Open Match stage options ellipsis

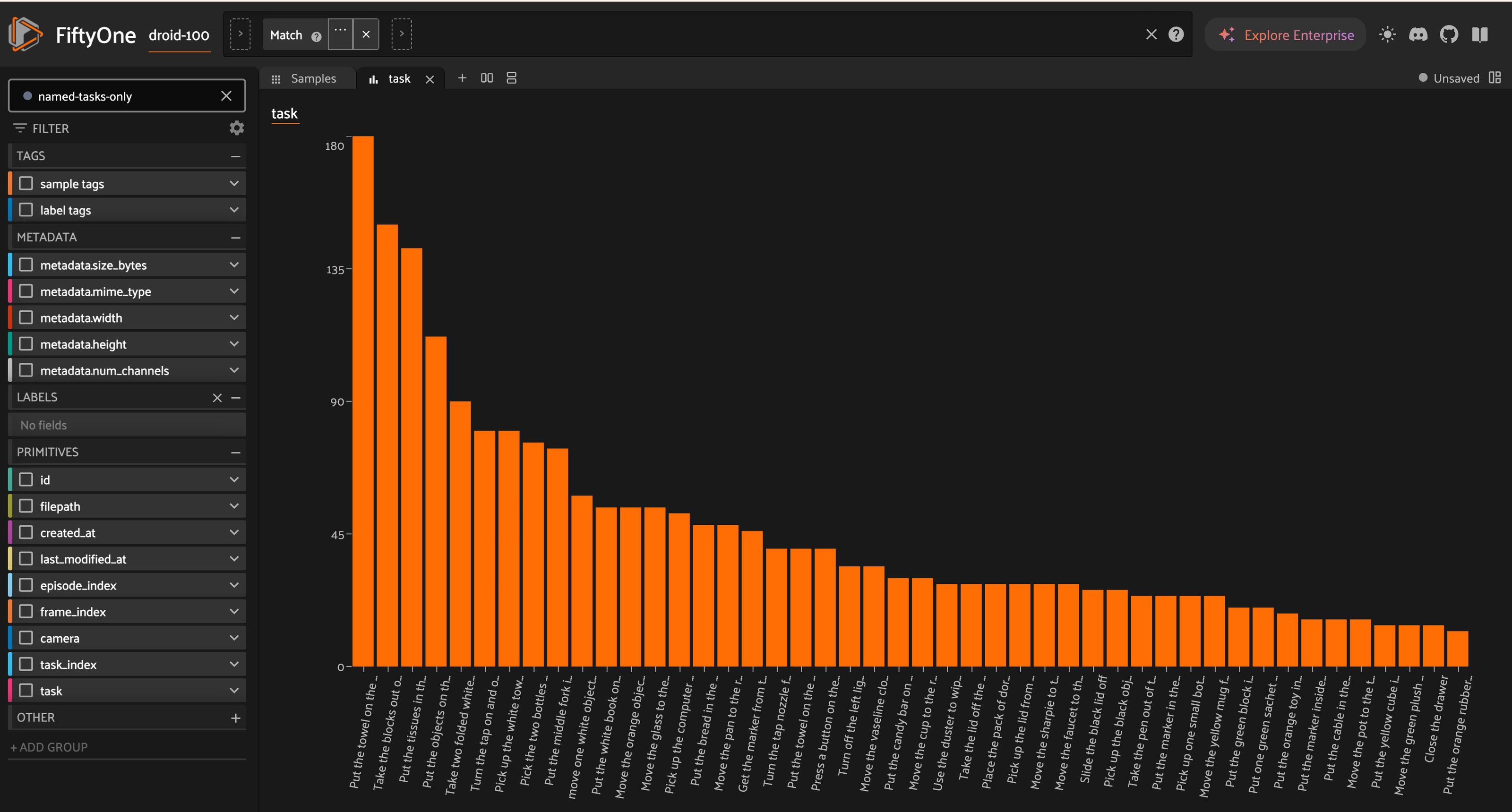click(x=340, y=34)
